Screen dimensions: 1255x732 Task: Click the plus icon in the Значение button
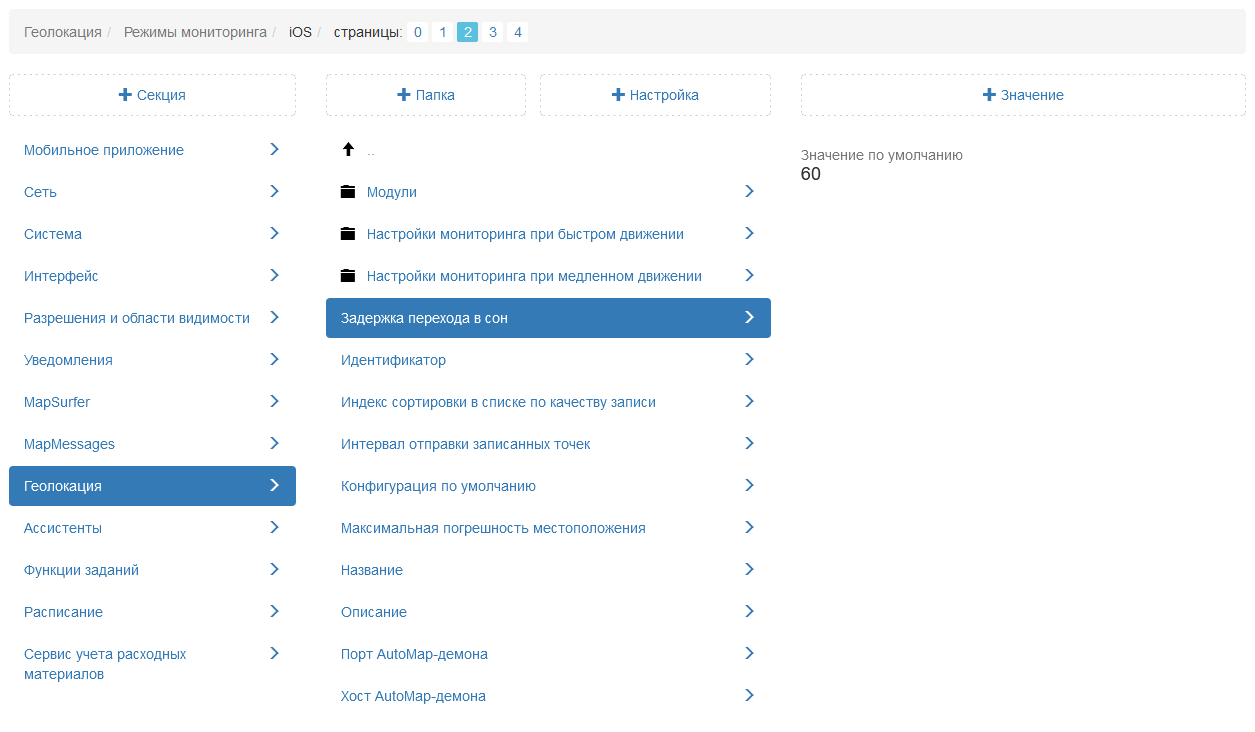tap(989, 95)
